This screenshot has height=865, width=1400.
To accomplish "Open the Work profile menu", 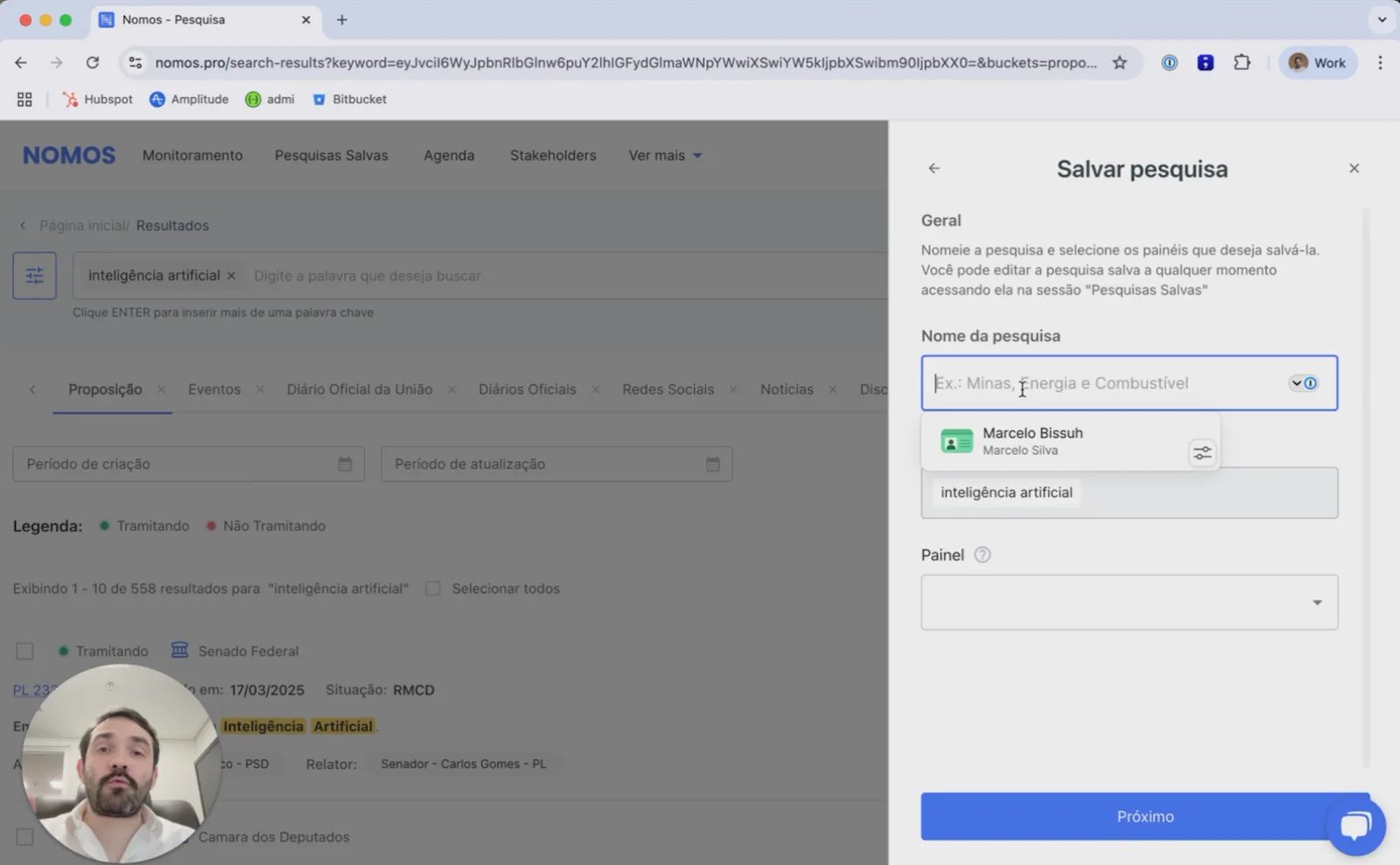I will (x=1318, y=62).
